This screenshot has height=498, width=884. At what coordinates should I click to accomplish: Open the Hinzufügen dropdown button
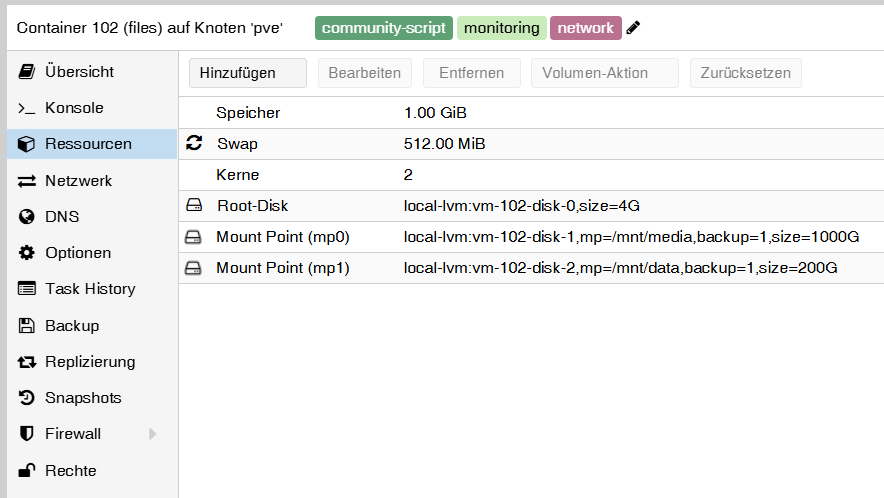248,73
